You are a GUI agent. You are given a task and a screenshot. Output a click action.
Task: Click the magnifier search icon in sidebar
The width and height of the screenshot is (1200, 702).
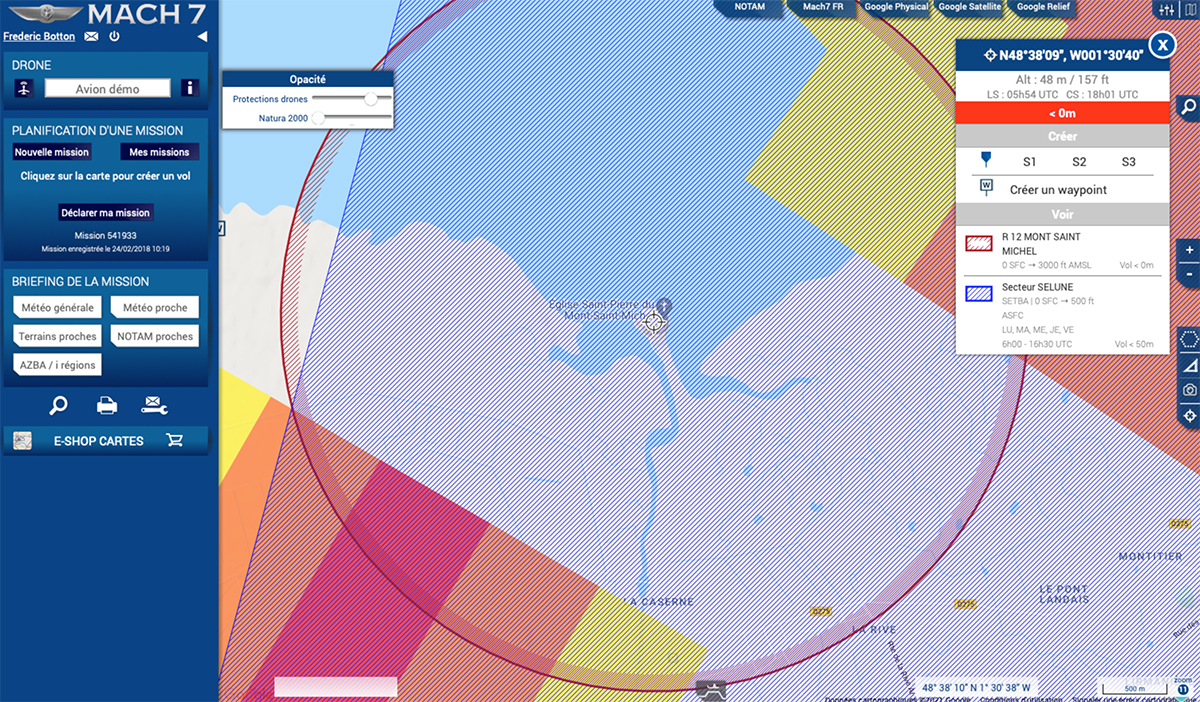59,405
